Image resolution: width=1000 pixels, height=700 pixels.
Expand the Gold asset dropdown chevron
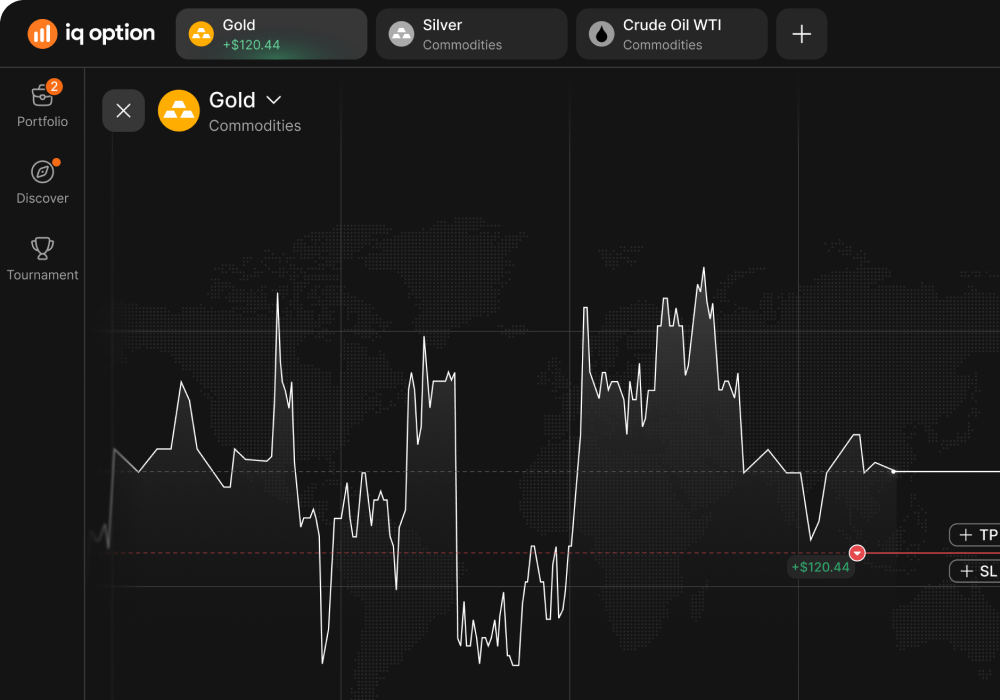coord(274,100)
